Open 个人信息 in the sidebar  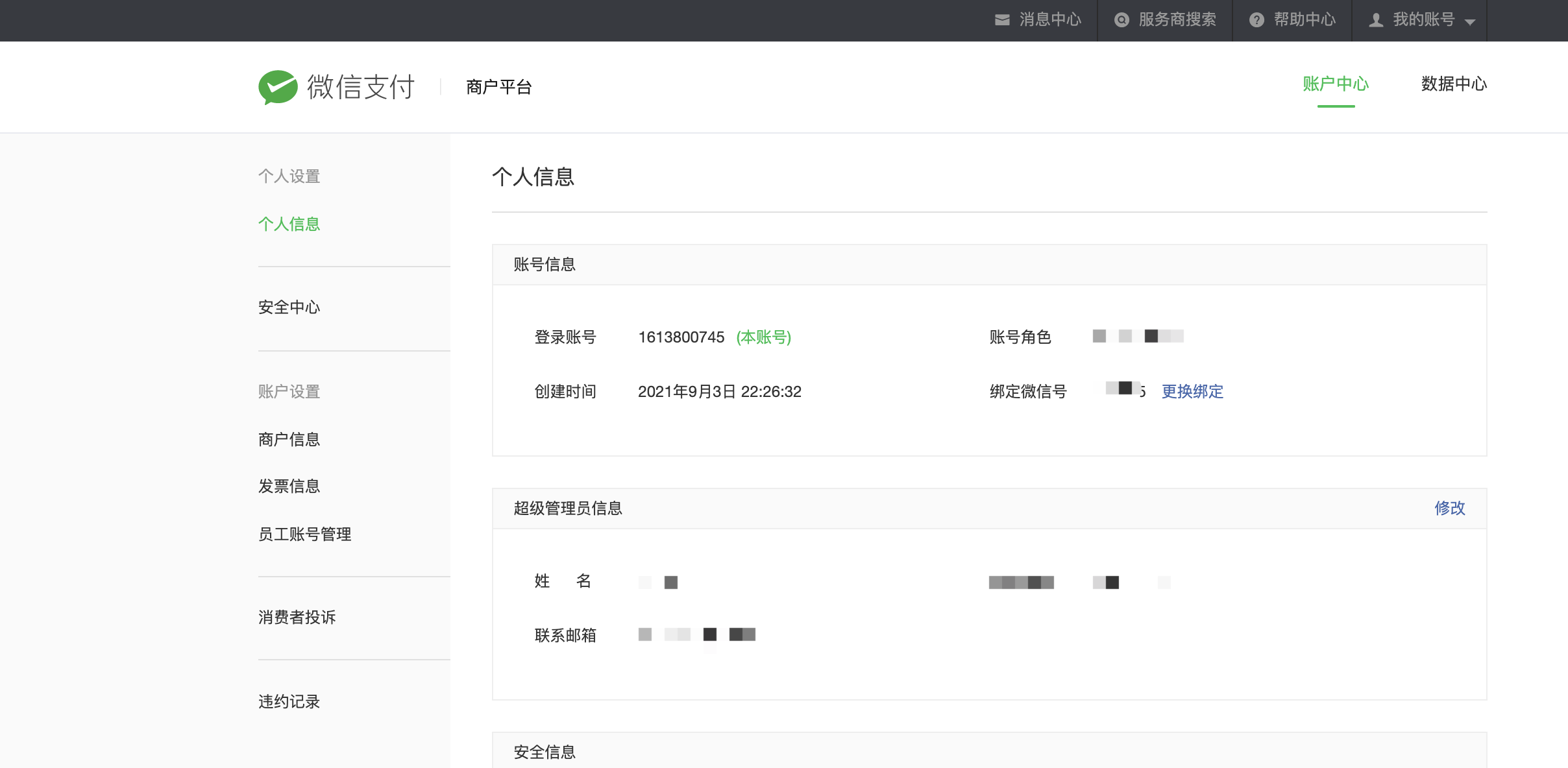point(289,224)
